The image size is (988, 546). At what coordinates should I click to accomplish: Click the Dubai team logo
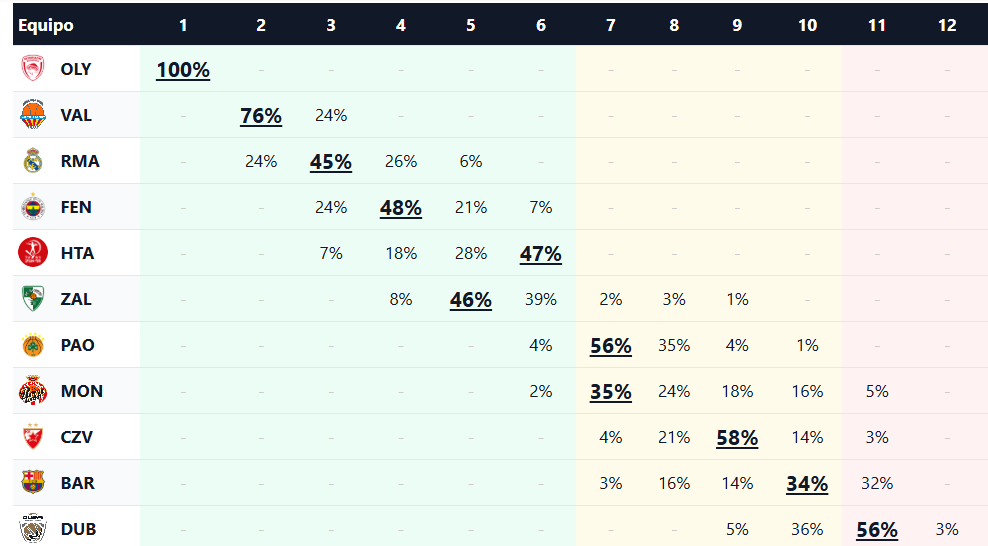pos(32,529)
